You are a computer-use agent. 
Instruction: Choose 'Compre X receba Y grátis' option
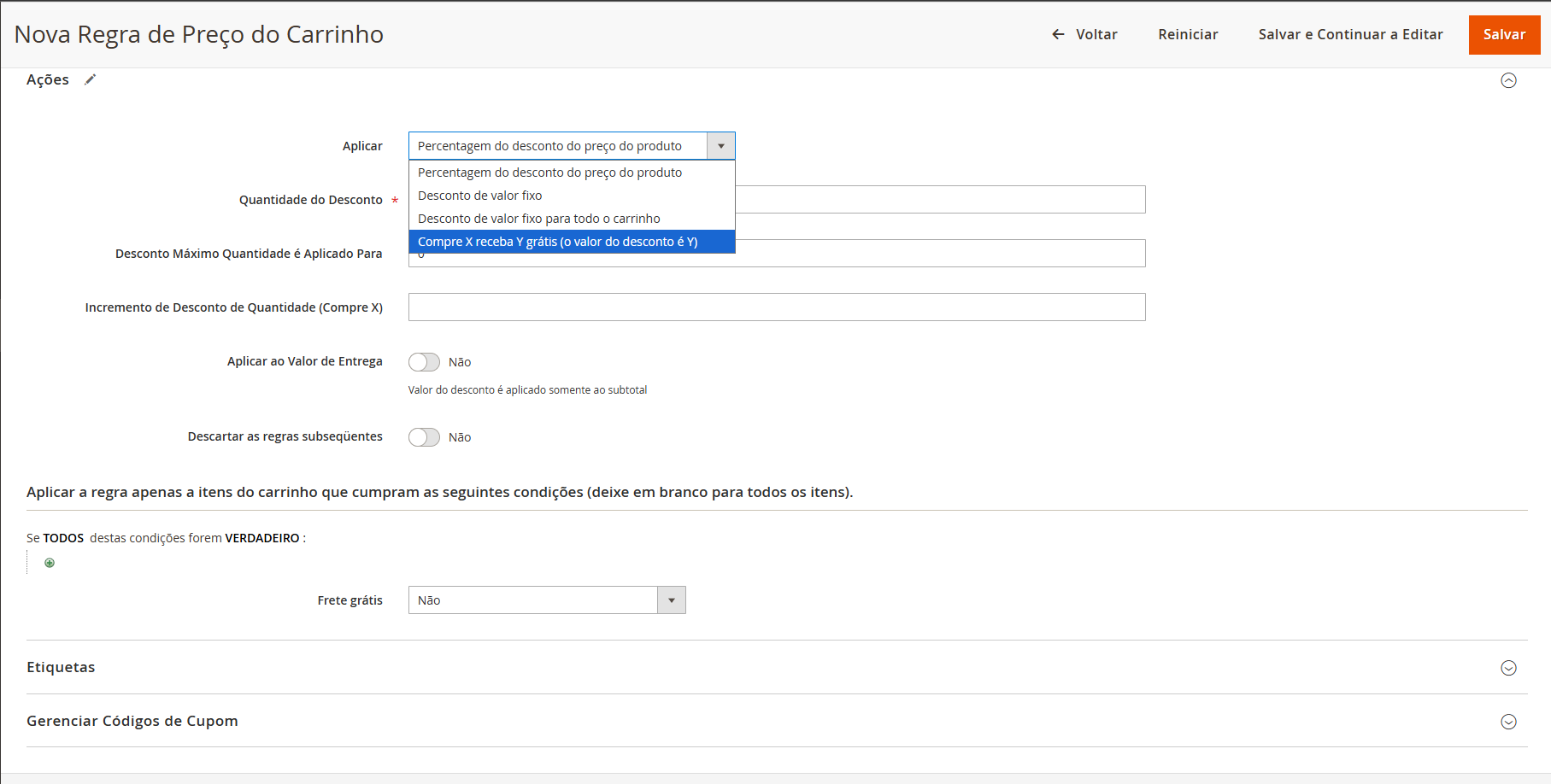557,242
